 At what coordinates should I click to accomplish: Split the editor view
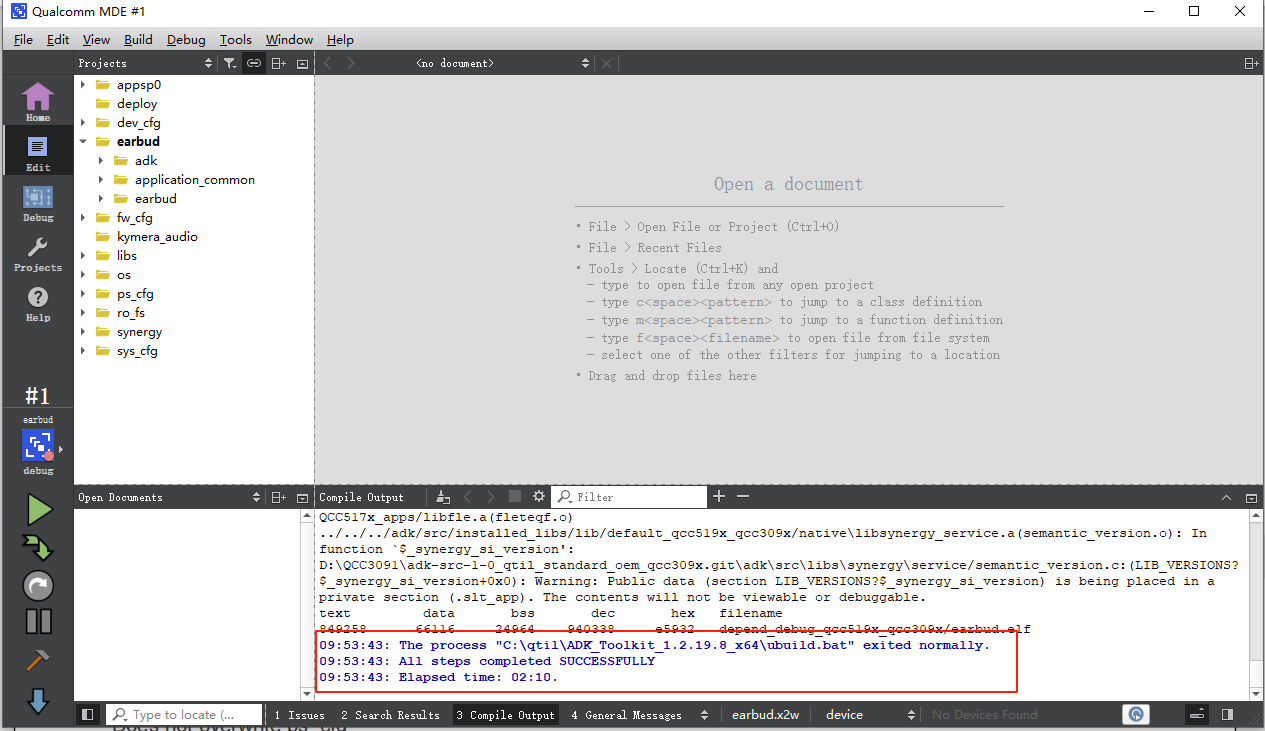1250,63
